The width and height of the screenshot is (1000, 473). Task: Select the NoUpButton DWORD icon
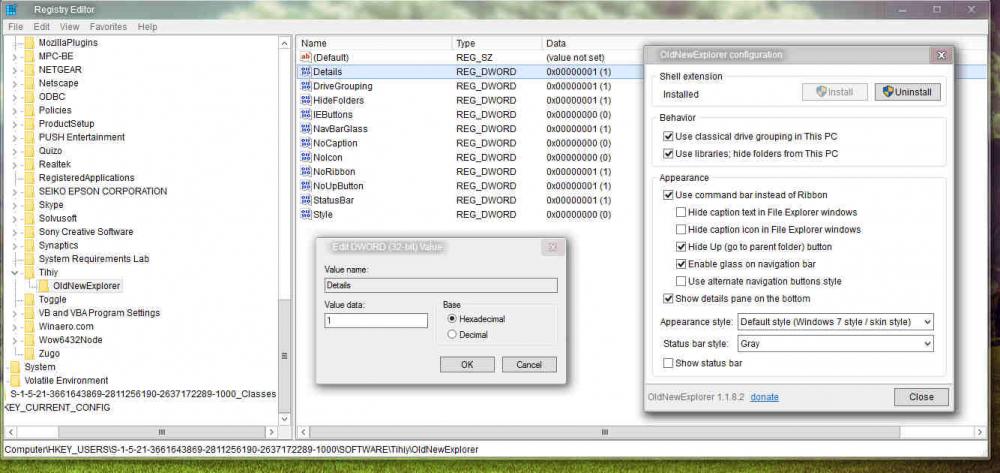pyautogui.click(x=305, y=186)
